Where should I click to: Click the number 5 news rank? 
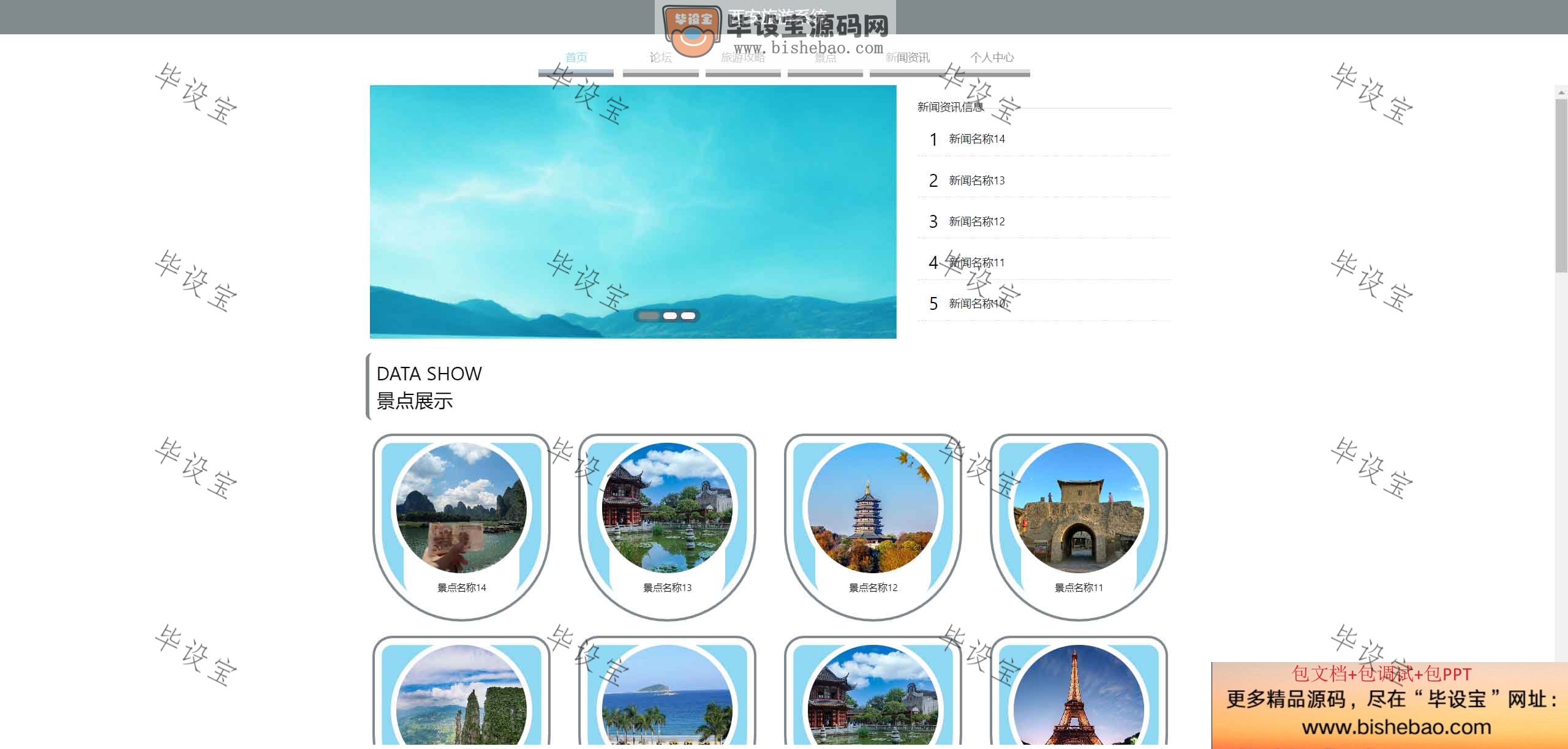pyautogui.click(x=933, y=304)
